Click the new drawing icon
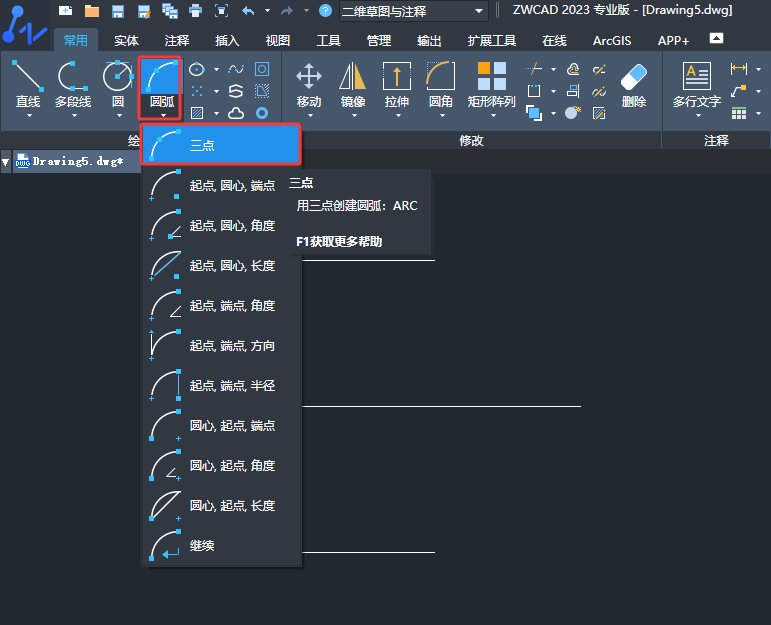Image resolution: width=771 pixels, height=625 pixels. click(65, 11)
